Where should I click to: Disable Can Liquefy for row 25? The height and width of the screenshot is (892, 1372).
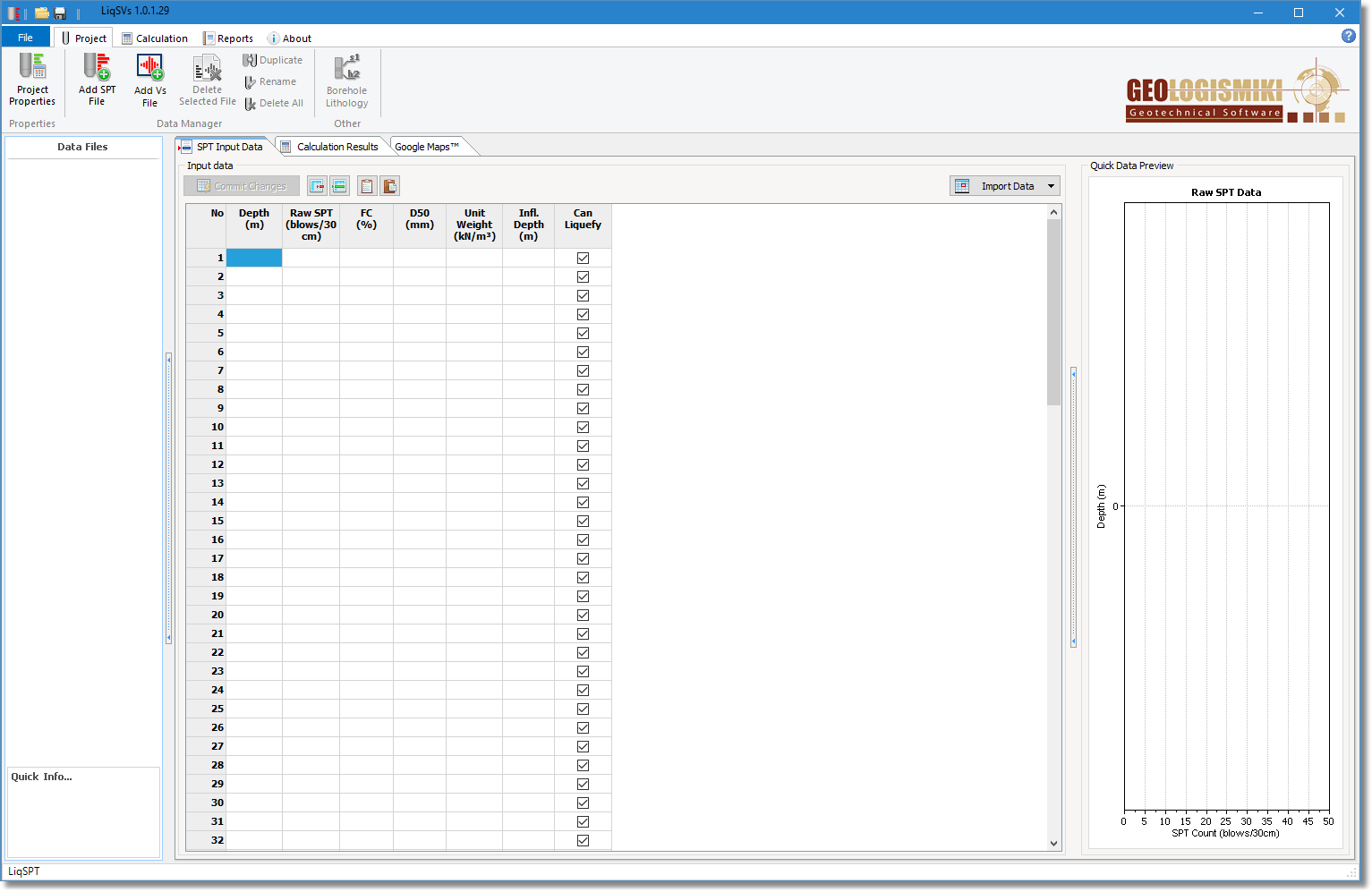click(x=583, y=709)
